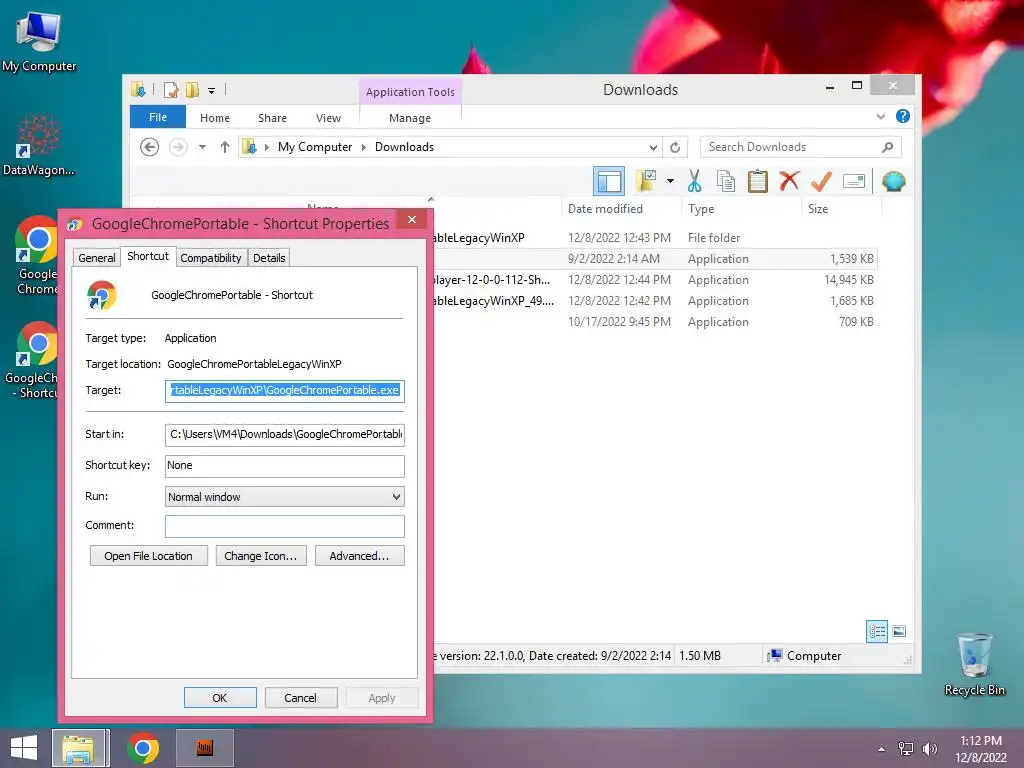Expand the ribbon chevron
This screenshot has width=1024, height=768.
click(x=881, y=116)
